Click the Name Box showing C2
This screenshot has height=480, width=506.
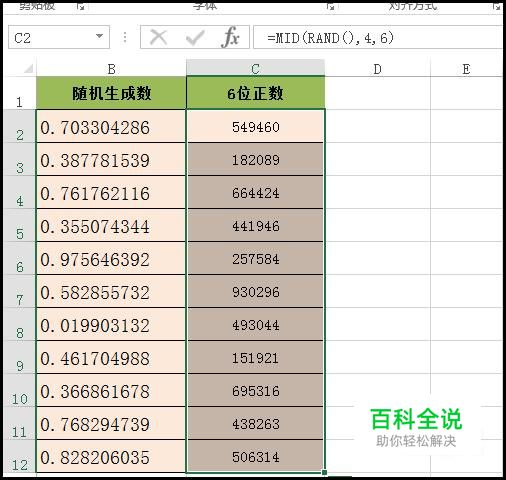pyautogui.click(x=59, y=37)
